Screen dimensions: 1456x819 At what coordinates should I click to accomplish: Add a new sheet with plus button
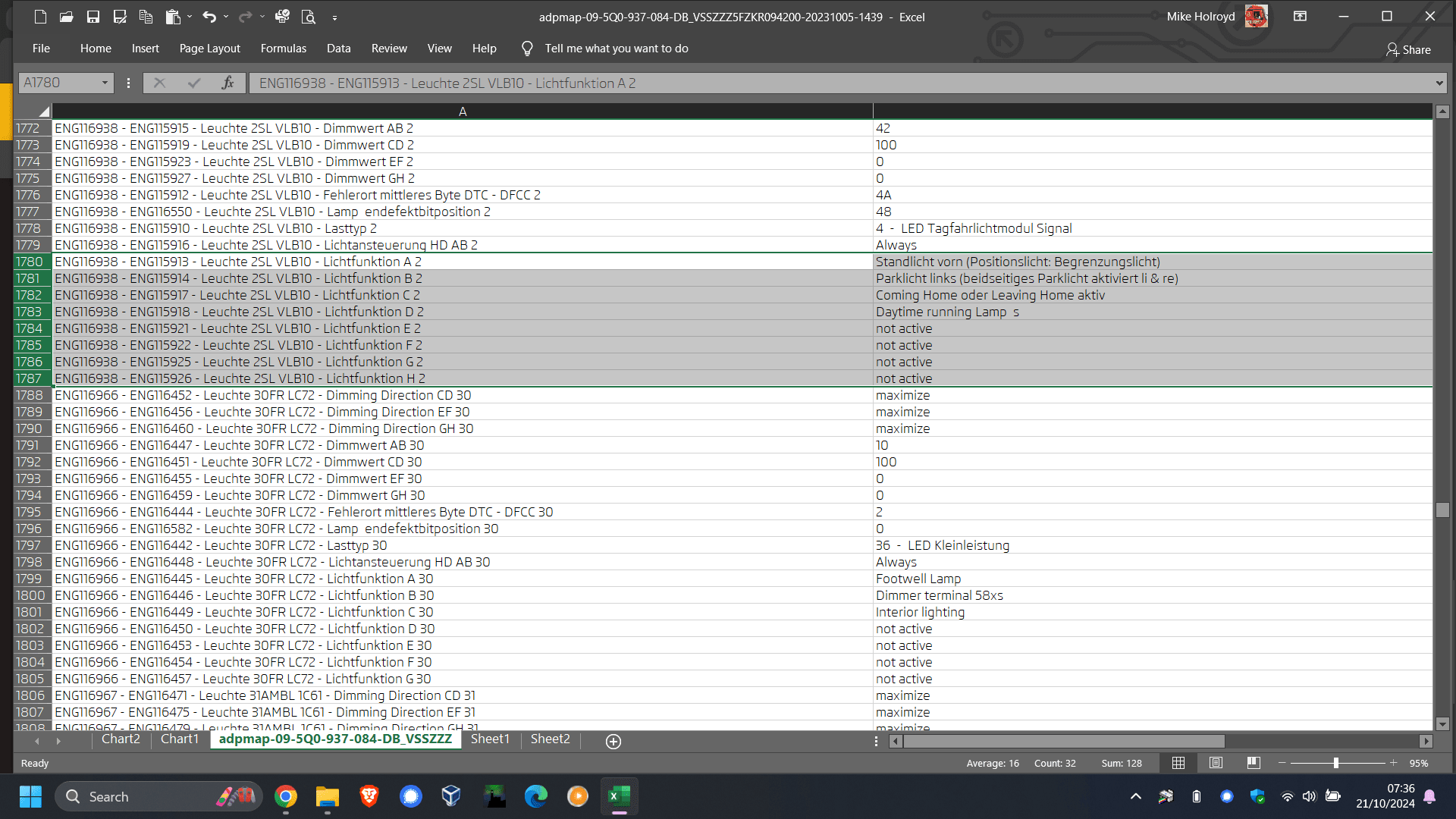(x=613, y=741)
